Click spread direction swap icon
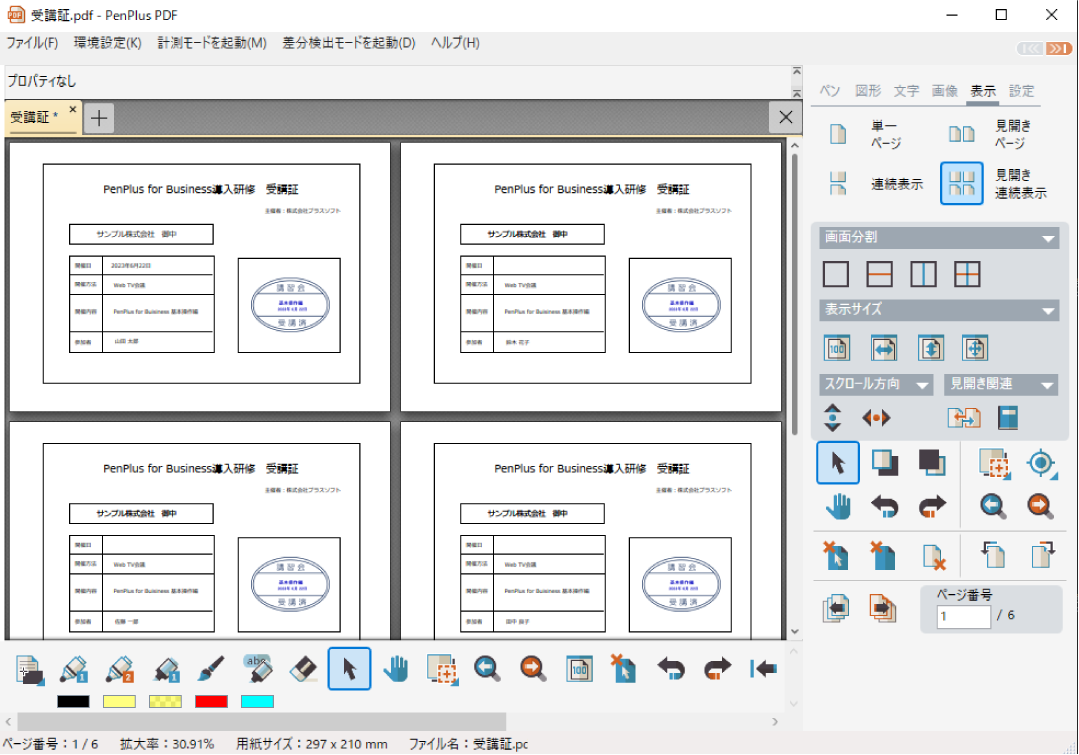The image size is (1079, 755). (x=963, y=418)
